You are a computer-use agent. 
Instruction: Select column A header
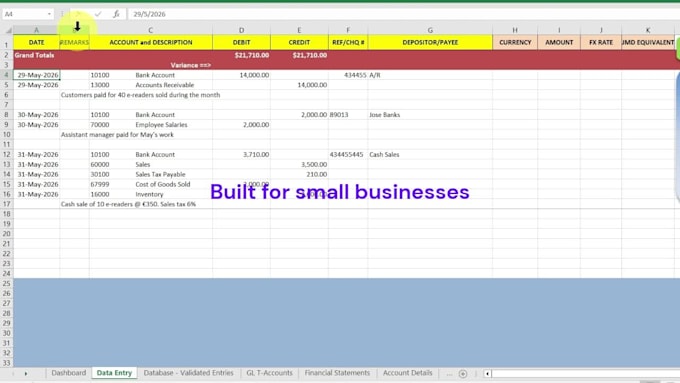point(36,30)
